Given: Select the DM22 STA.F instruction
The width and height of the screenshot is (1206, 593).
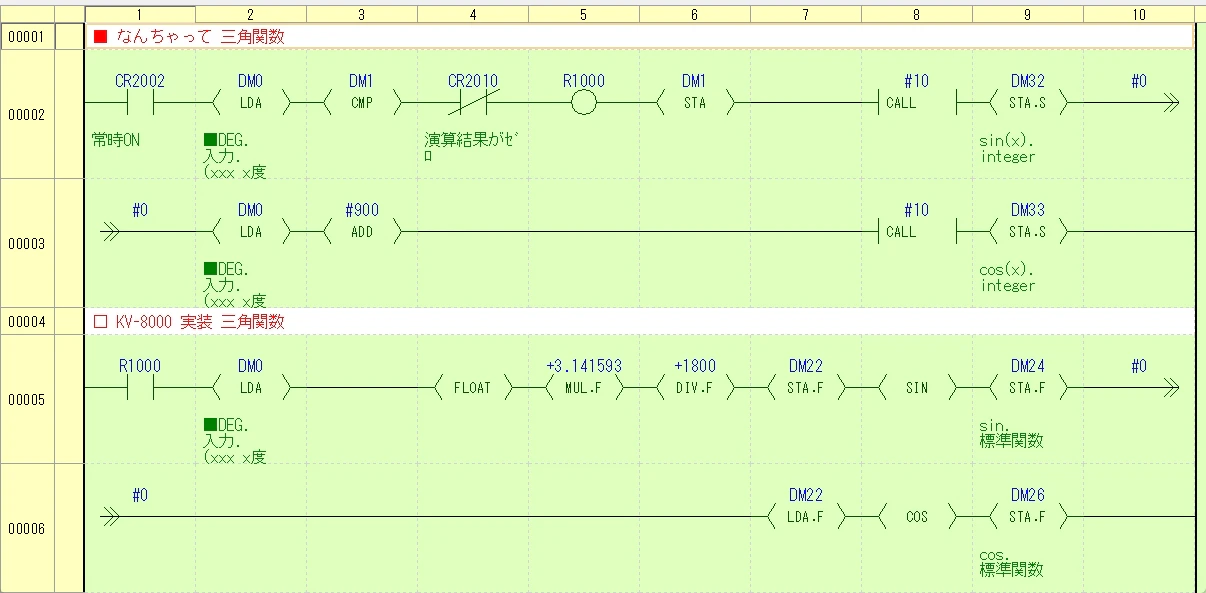Looking at the screenshot, I should (806, 388).
